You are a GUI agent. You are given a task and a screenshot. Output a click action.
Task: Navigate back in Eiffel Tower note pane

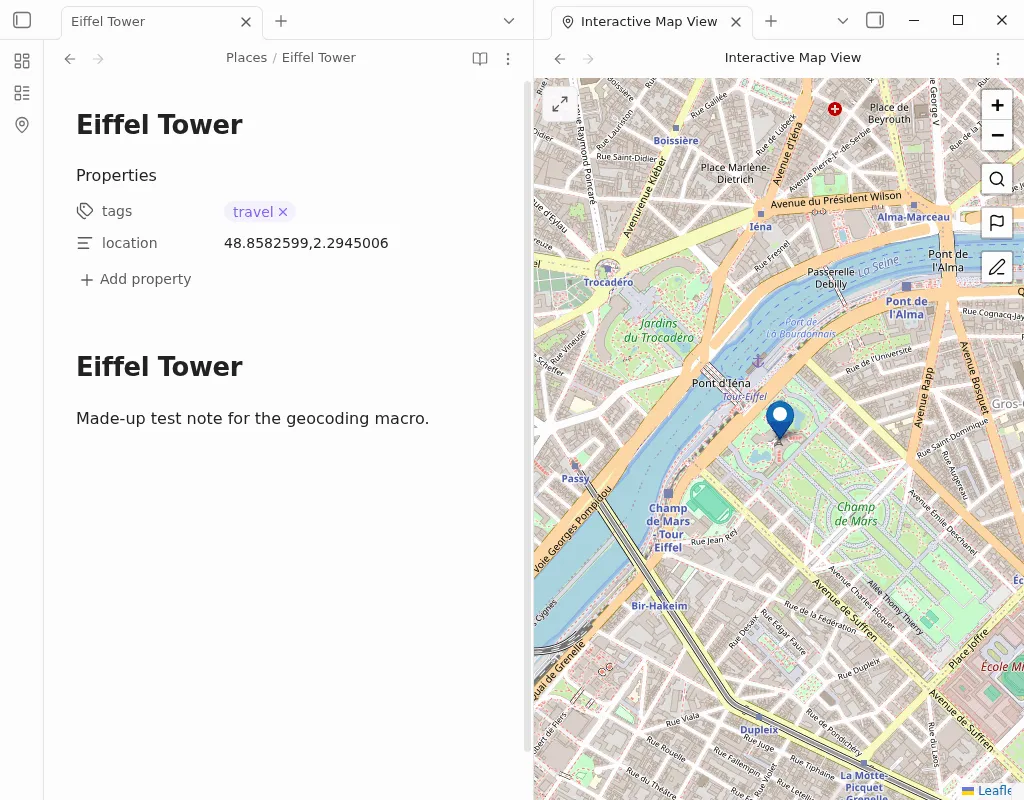(x=70, y=59)
